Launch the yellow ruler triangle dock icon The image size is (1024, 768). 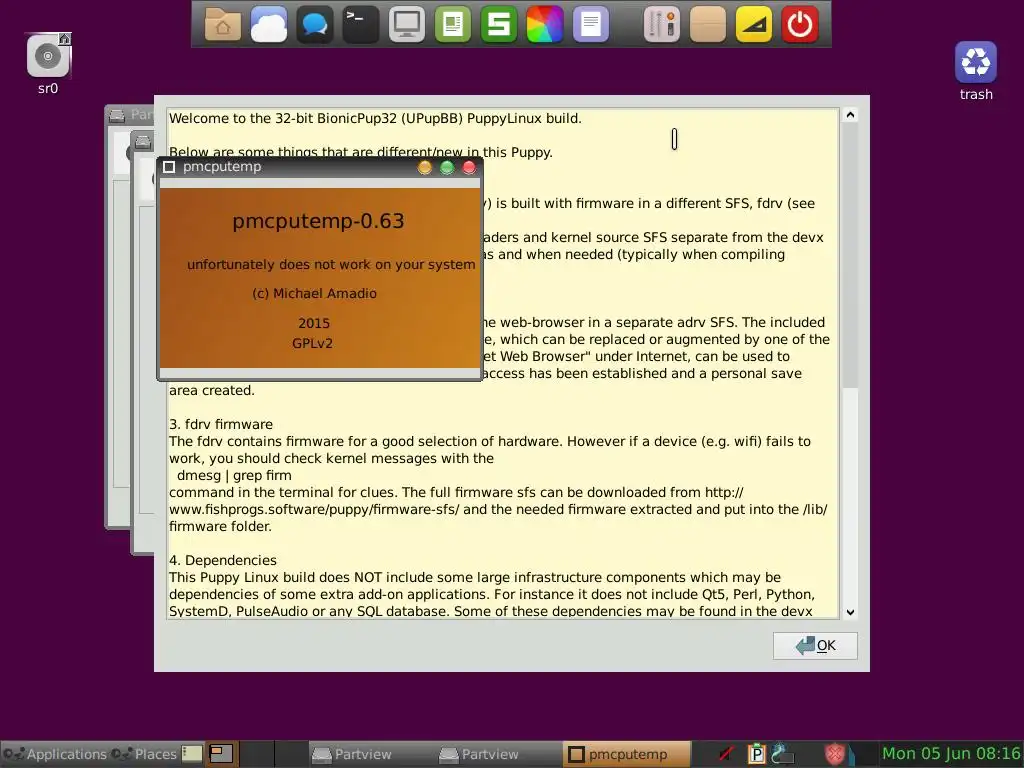click(x=754, y=25)
